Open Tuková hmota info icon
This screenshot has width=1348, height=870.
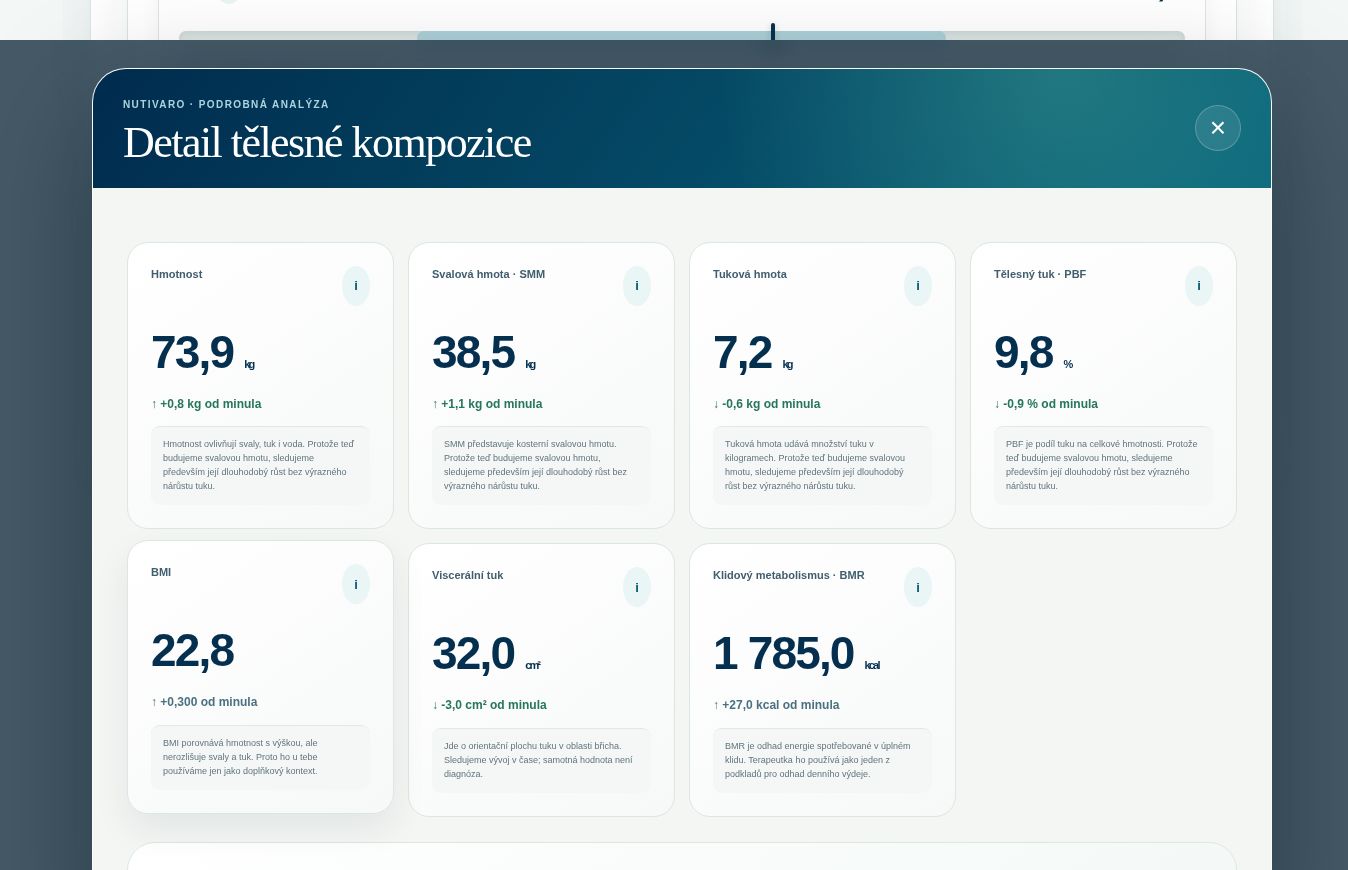click(918, 286)
